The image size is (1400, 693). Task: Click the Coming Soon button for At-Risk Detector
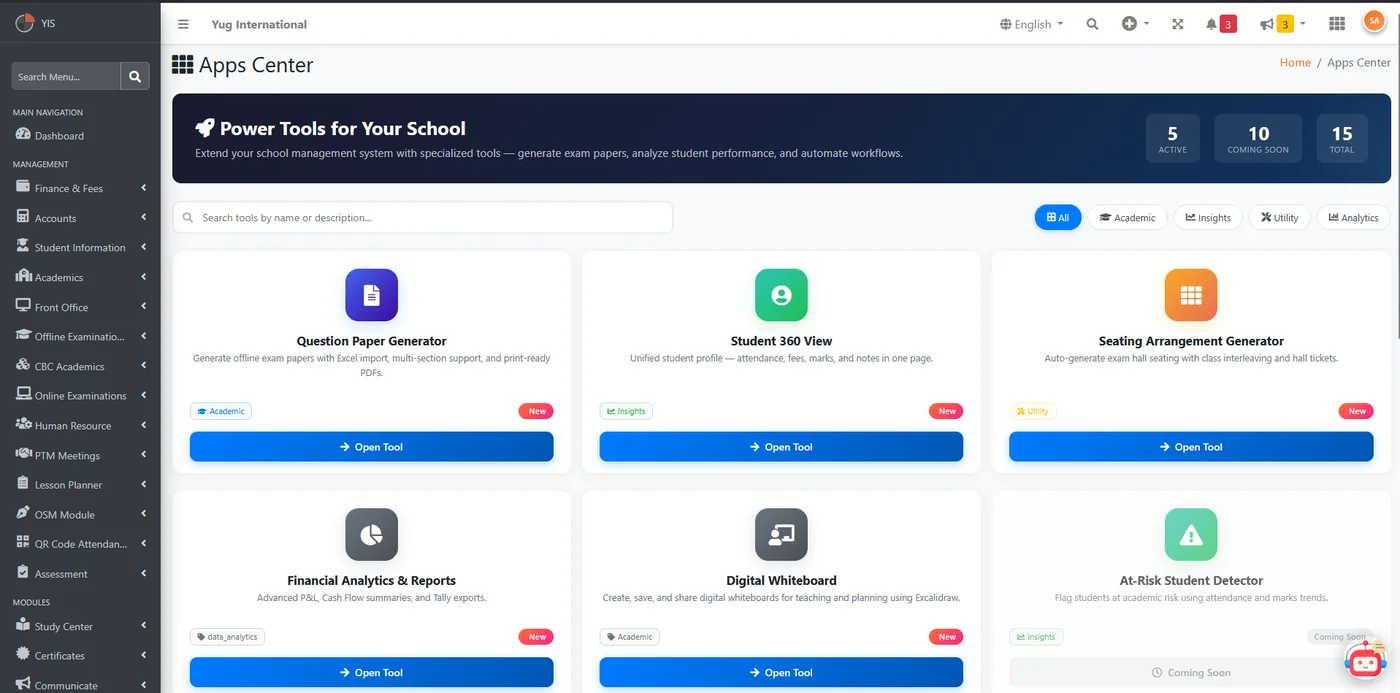1191,673
